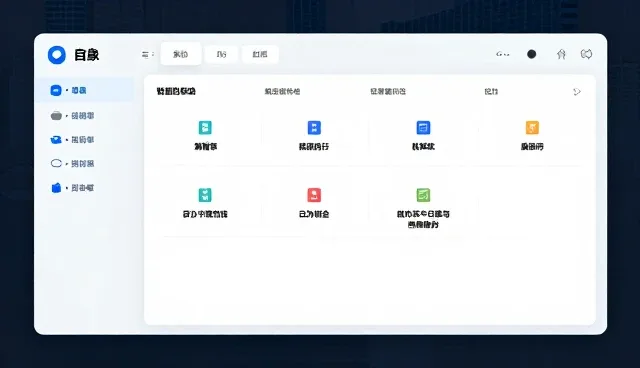Open the teal document app icon in the first row
Viewport: 640px width, 368px height.
[x=205, y=128]
